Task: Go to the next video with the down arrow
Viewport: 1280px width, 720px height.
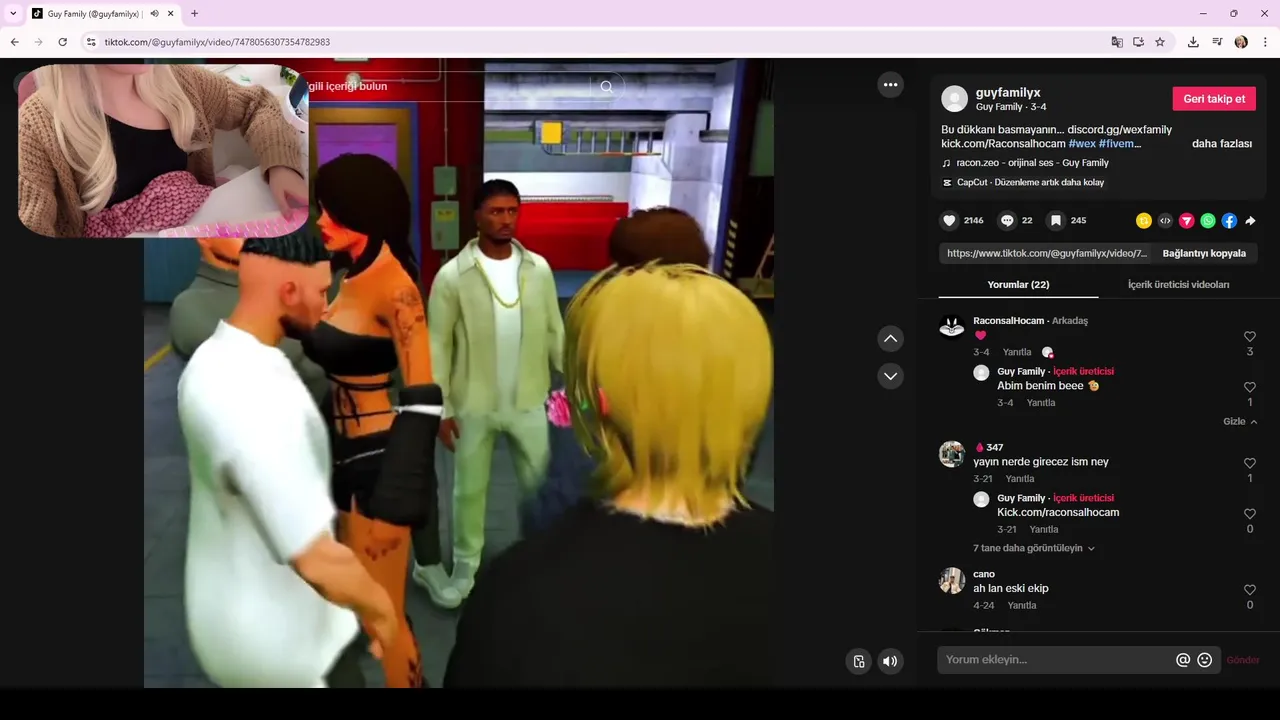Action: (x=890, y=376)
